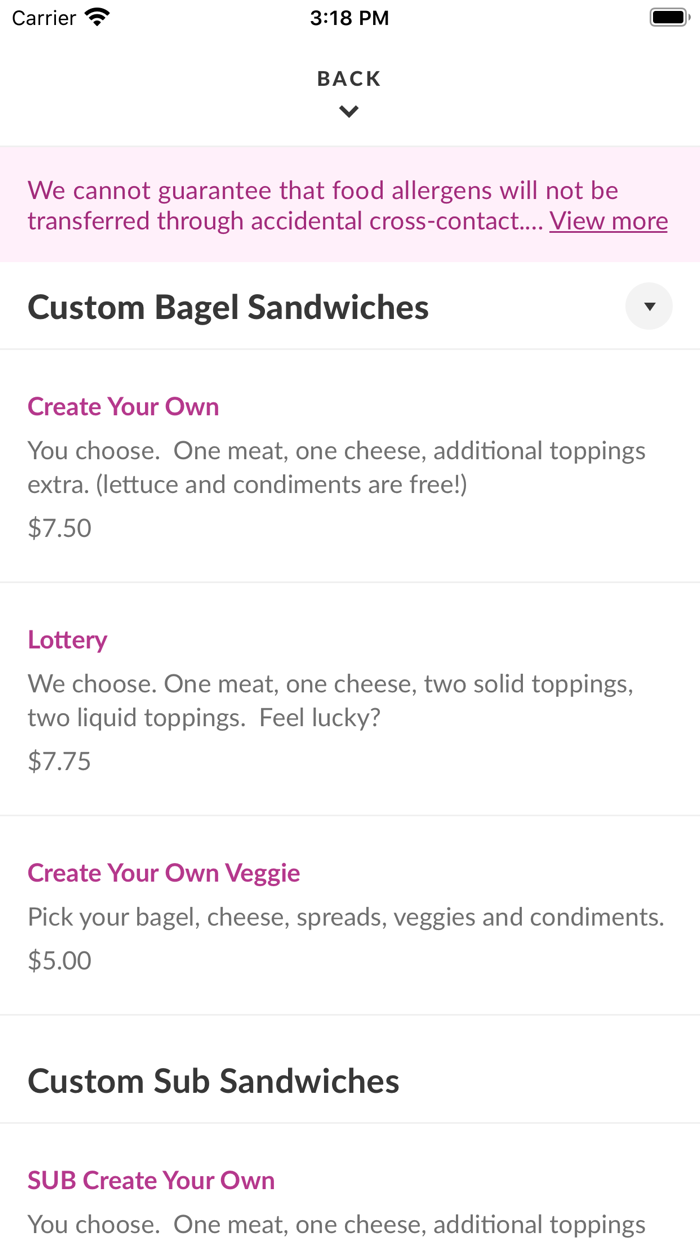Tap the battery indicator icon

(x=669, y=15)
